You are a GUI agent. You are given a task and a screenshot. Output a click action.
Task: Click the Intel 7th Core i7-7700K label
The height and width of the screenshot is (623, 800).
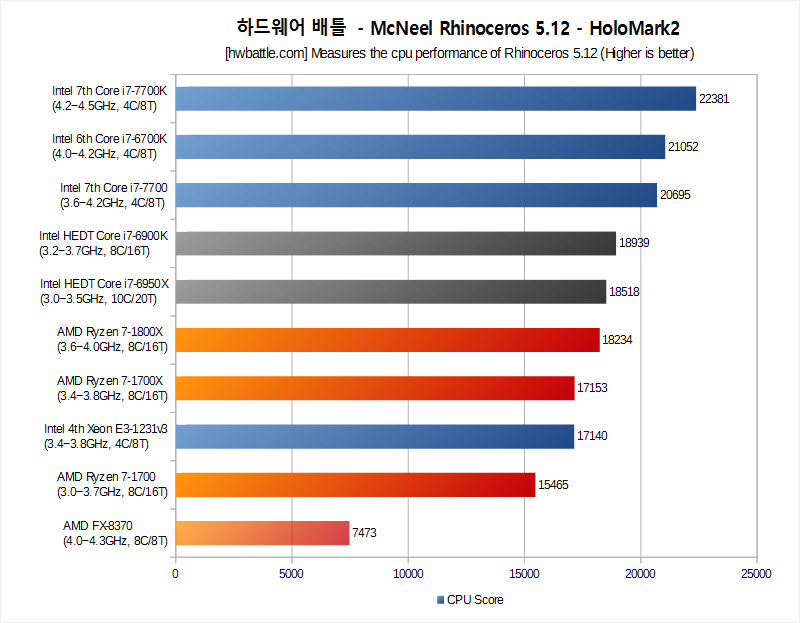109,98
